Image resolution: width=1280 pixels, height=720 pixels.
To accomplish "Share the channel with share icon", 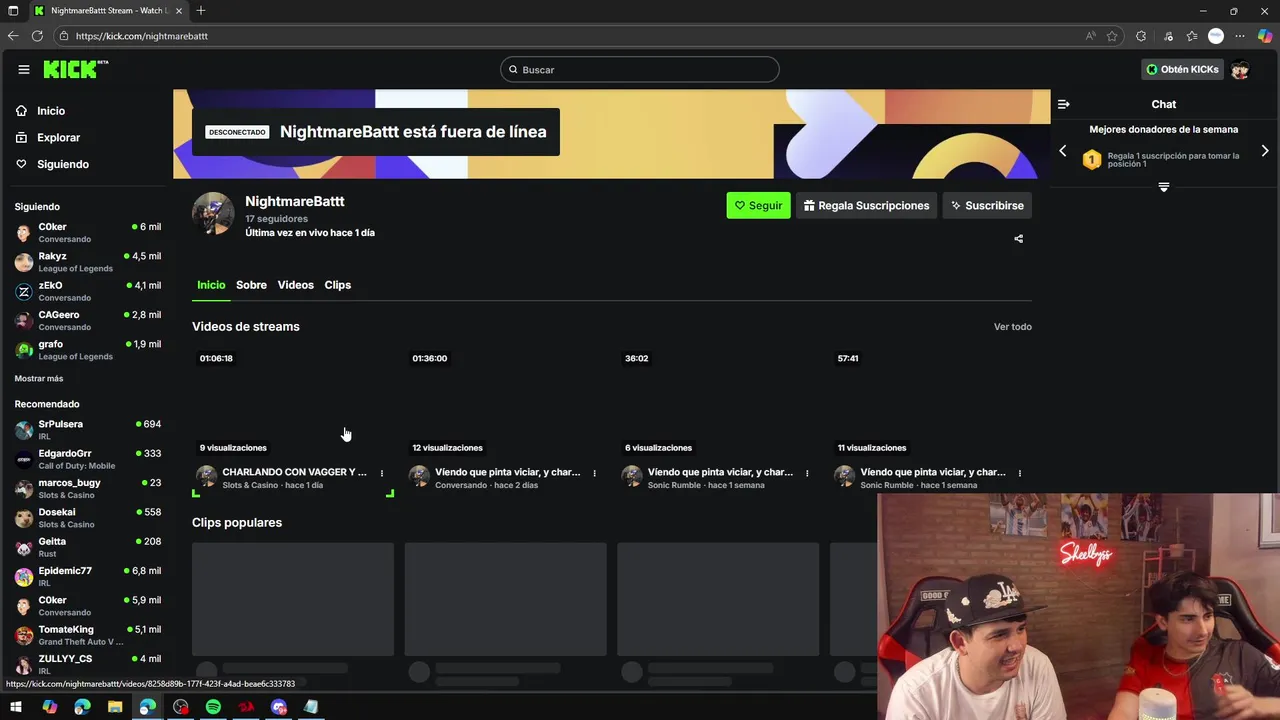I will tap(1018, 239).
